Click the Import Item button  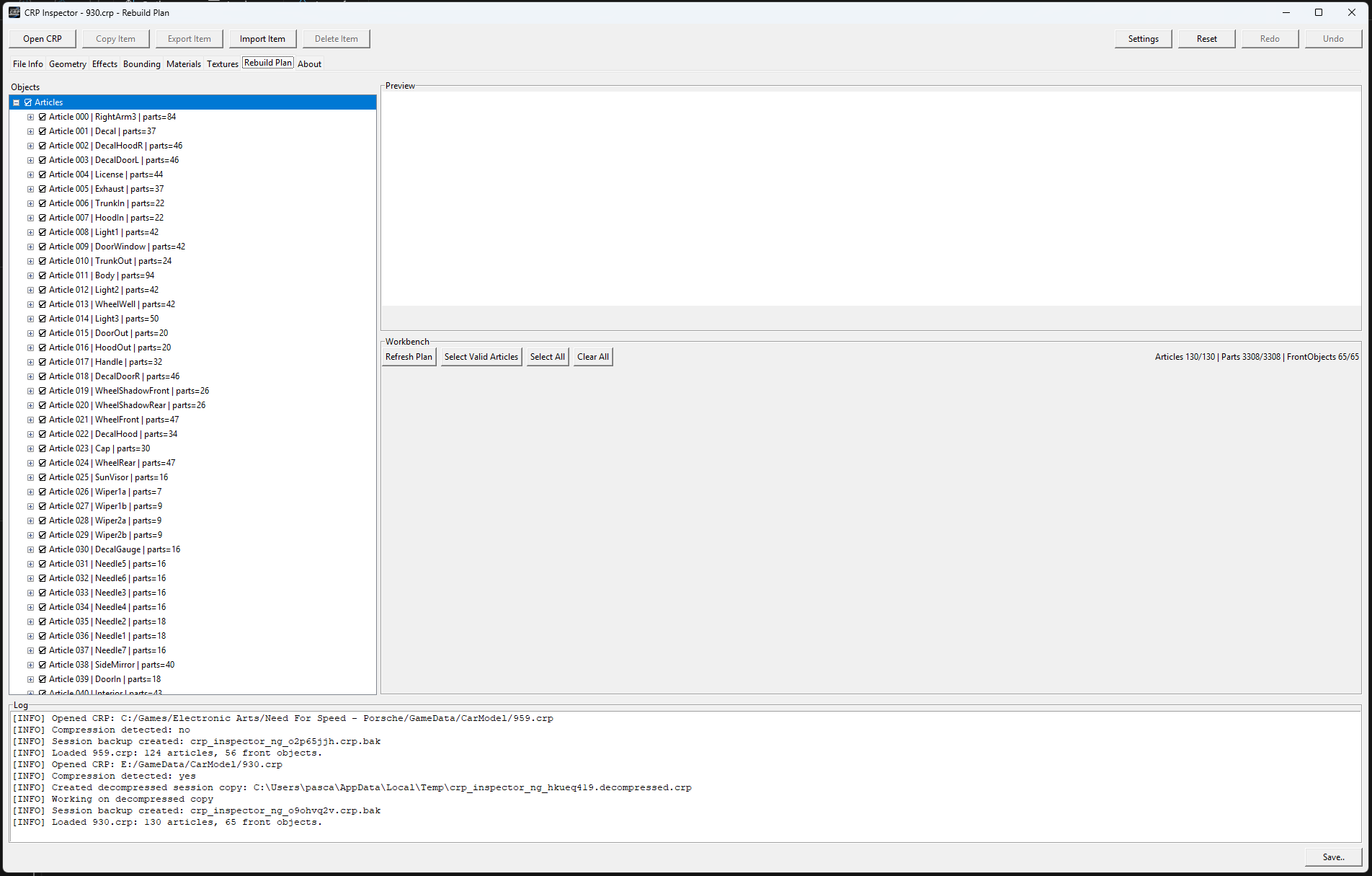pos(262,39)
